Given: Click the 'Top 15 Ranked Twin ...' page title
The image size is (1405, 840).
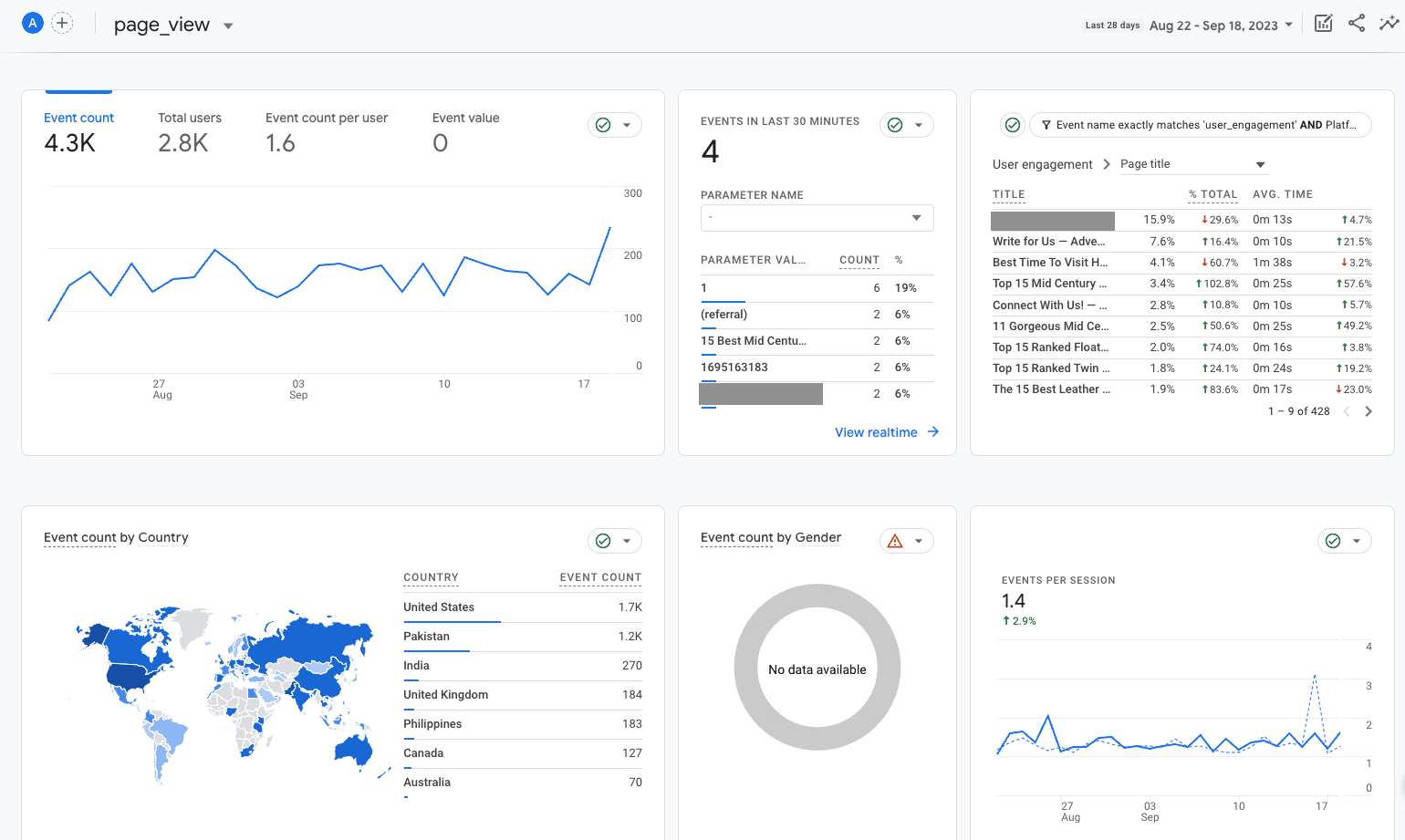Looking at the screenshot, I should [1051, 368].
